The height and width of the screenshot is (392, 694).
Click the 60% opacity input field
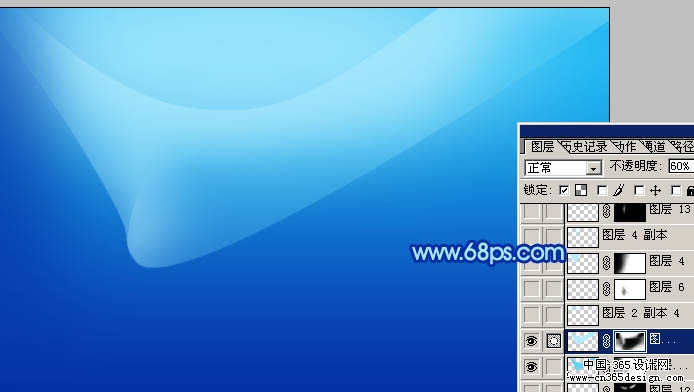click(681, 166)
